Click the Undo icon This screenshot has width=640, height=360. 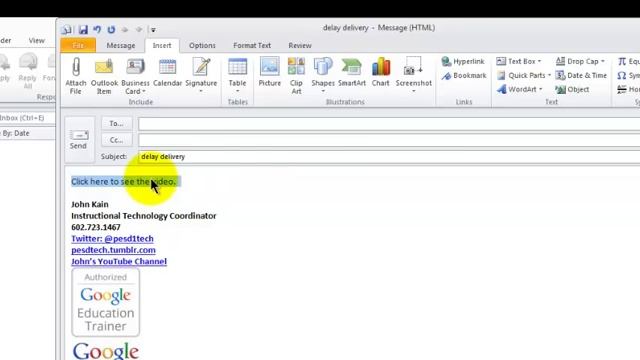pos(97,29)
